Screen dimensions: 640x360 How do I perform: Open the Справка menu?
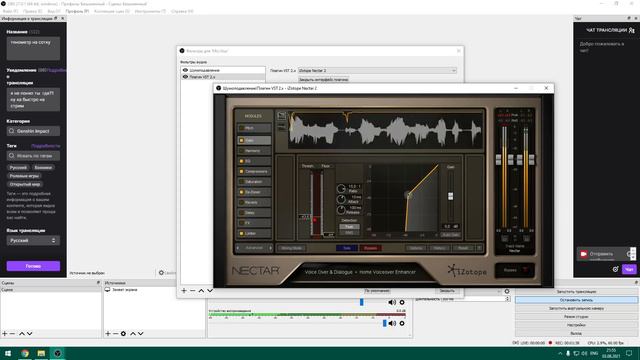click(x=182, y=11)
